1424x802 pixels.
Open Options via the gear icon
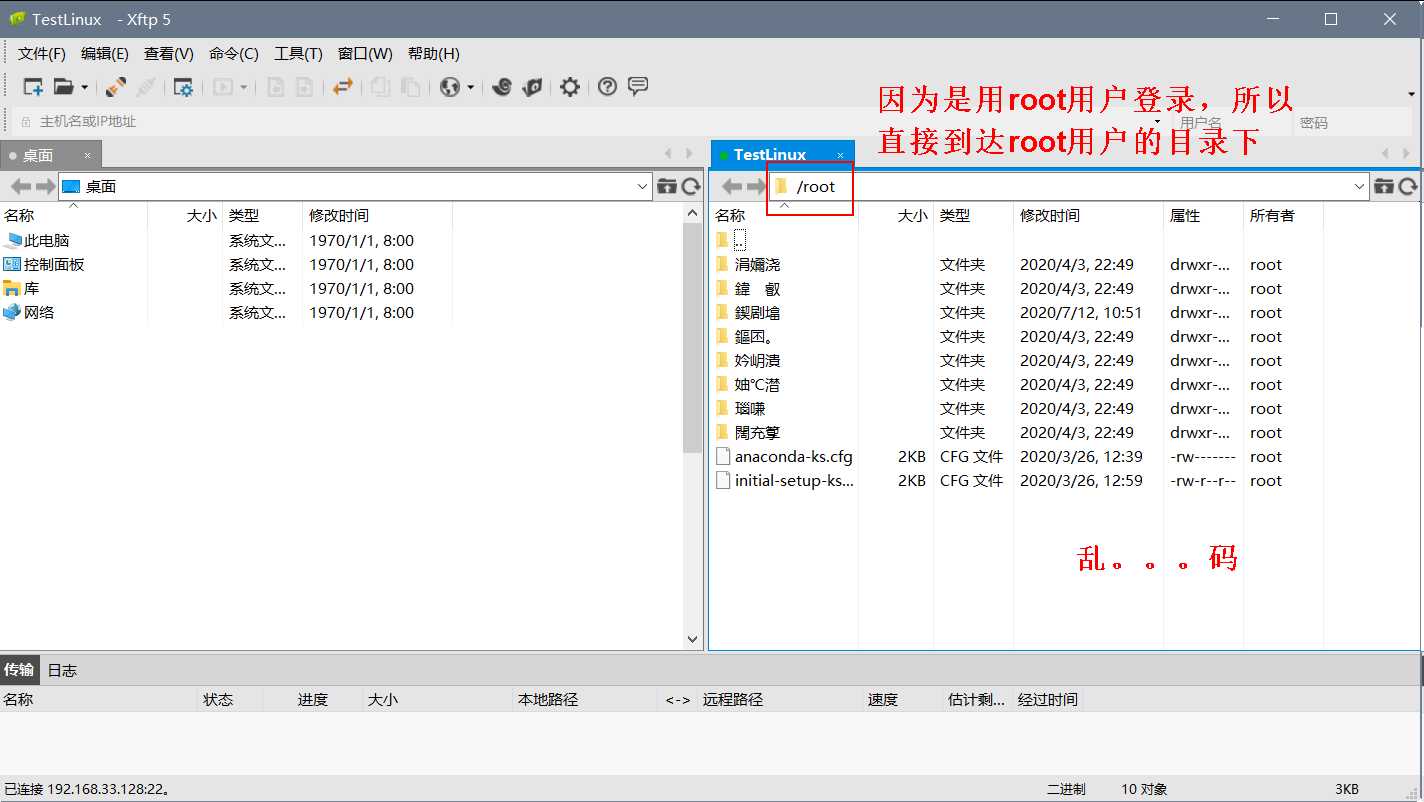[570, 87]
